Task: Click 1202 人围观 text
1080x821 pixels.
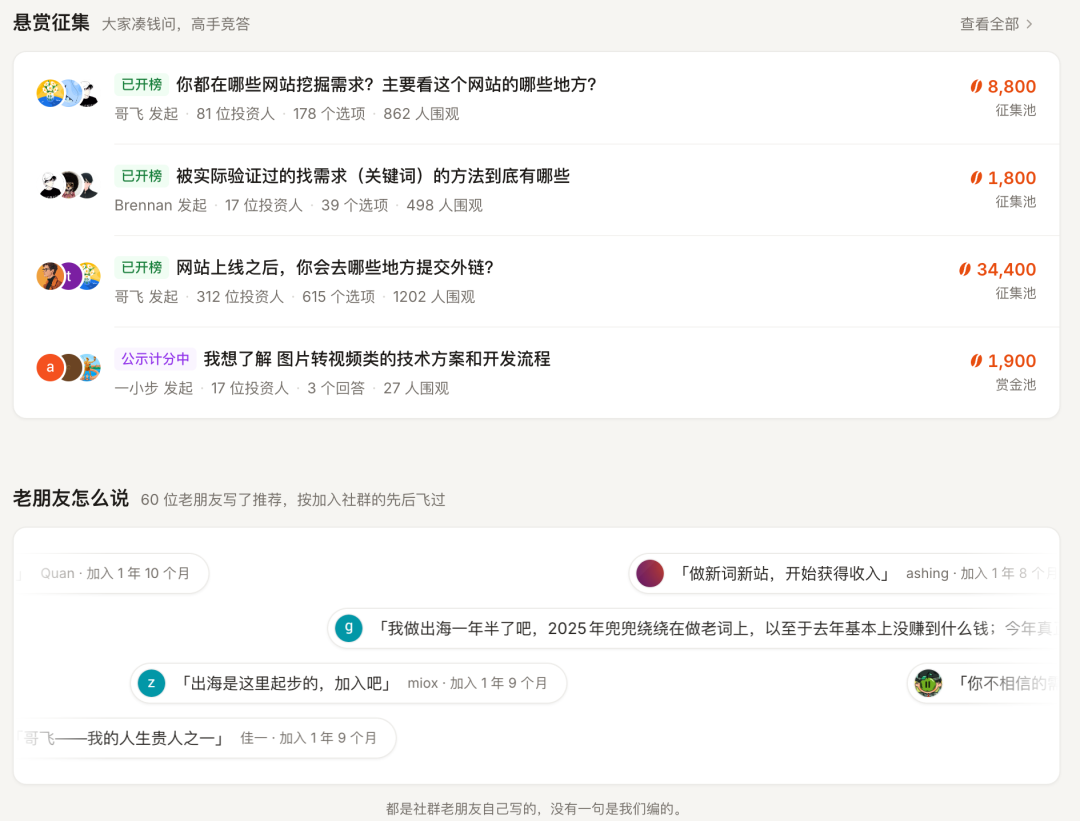Action: [x=434, y=297]
